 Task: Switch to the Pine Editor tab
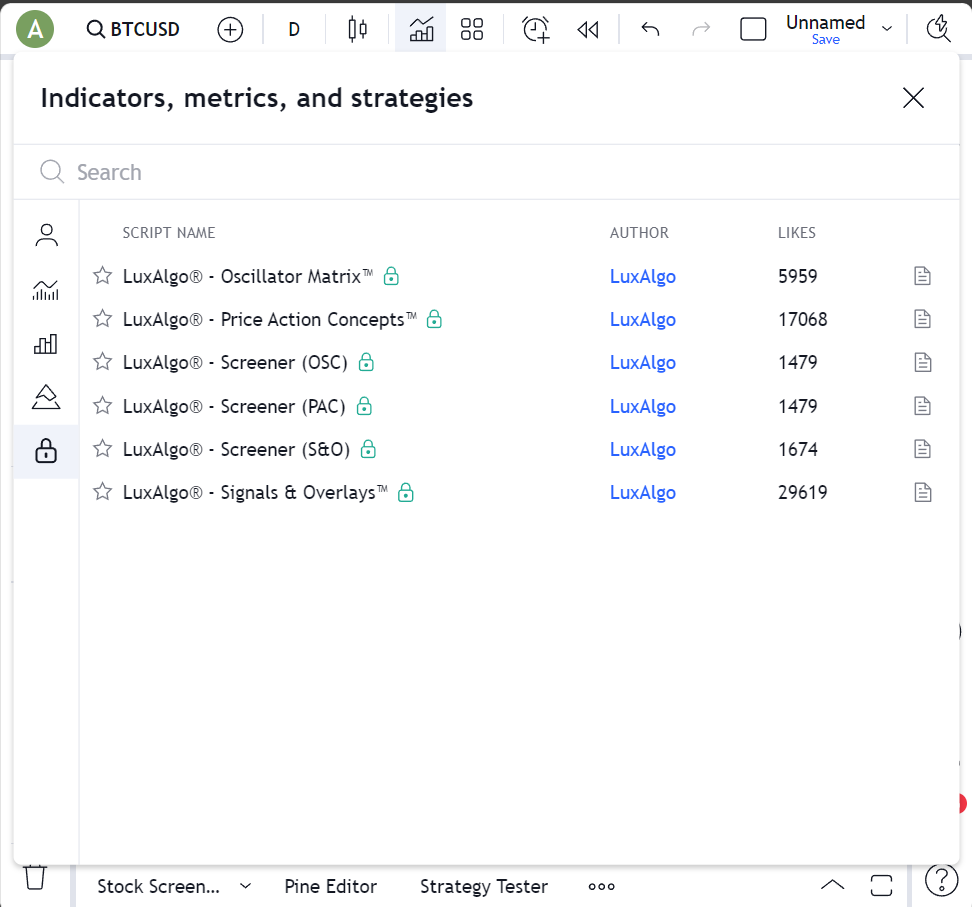[x=331, y=886]
